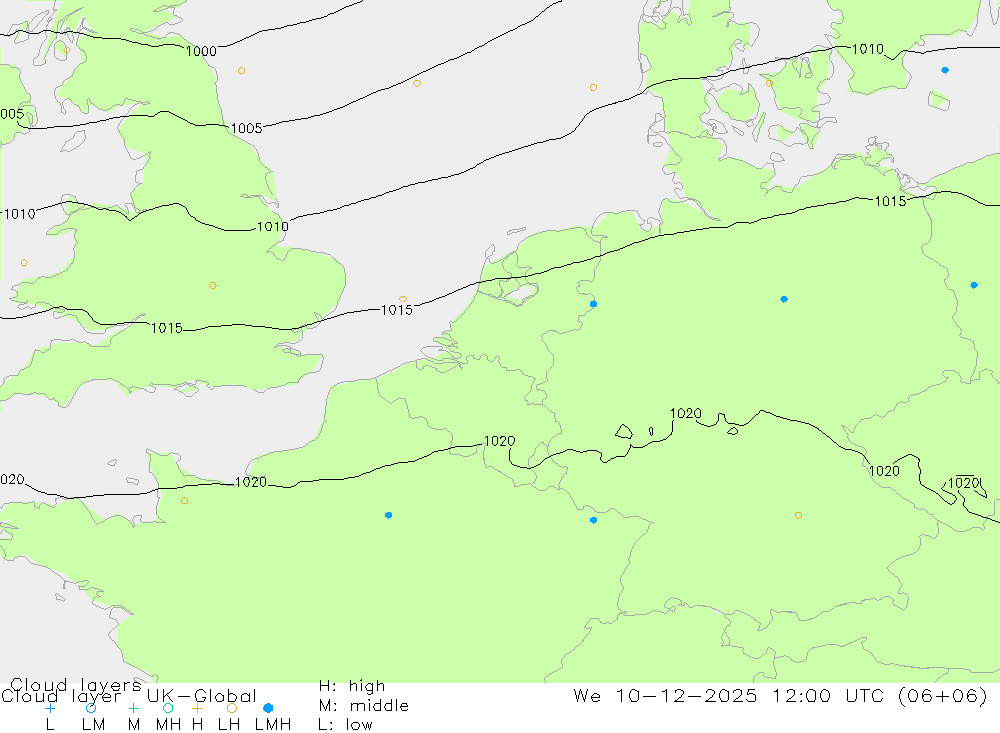The height and width of the screenshot is (733, 1000).
Task: Click the 1015 label over northern Germany's coast
Action: tap(890, 202)
